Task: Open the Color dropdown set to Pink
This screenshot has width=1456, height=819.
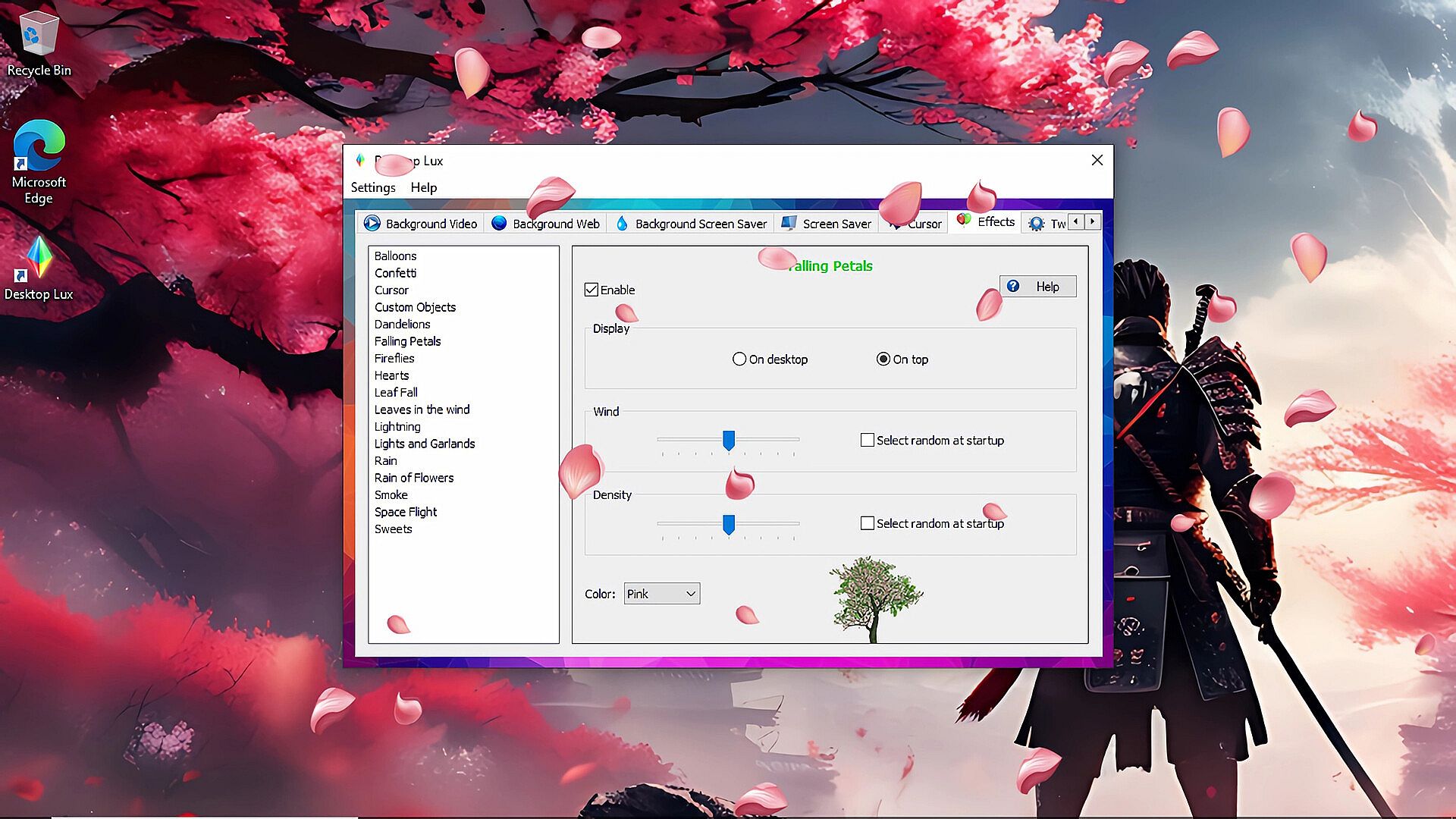Action: tap(661, 594)
